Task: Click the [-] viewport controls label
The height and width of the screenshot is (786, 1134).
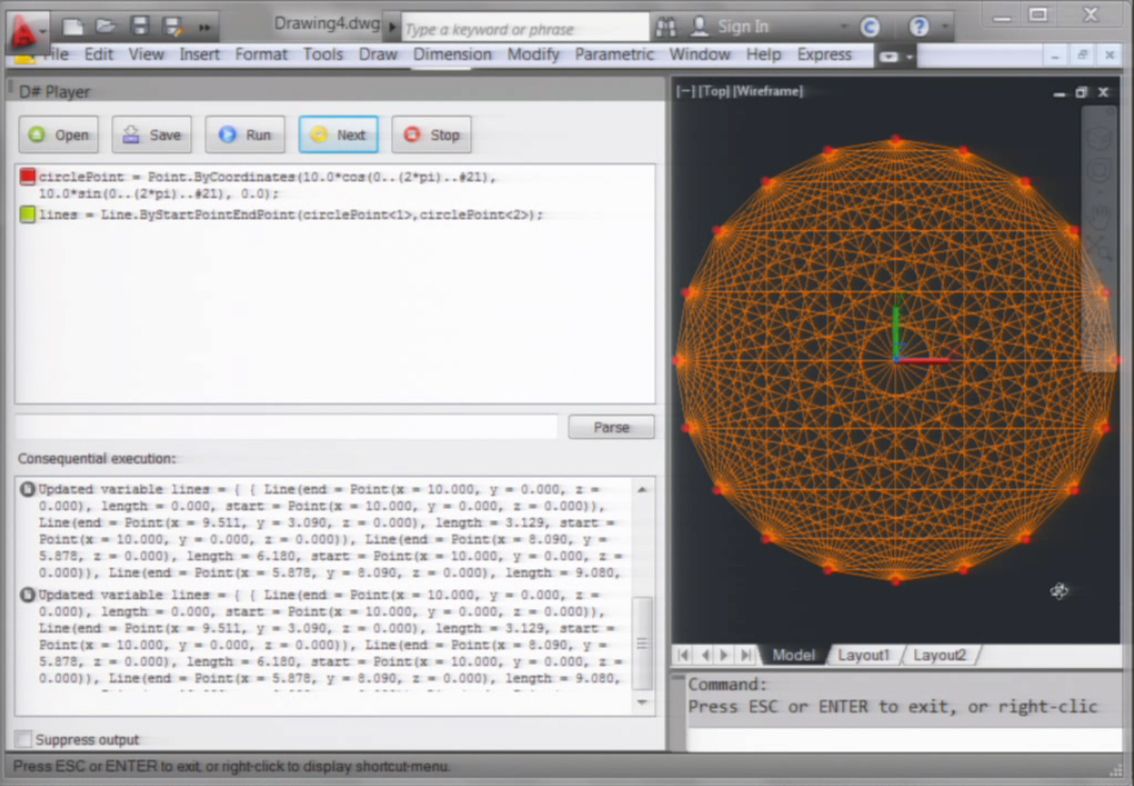Action: coord(685,91)
